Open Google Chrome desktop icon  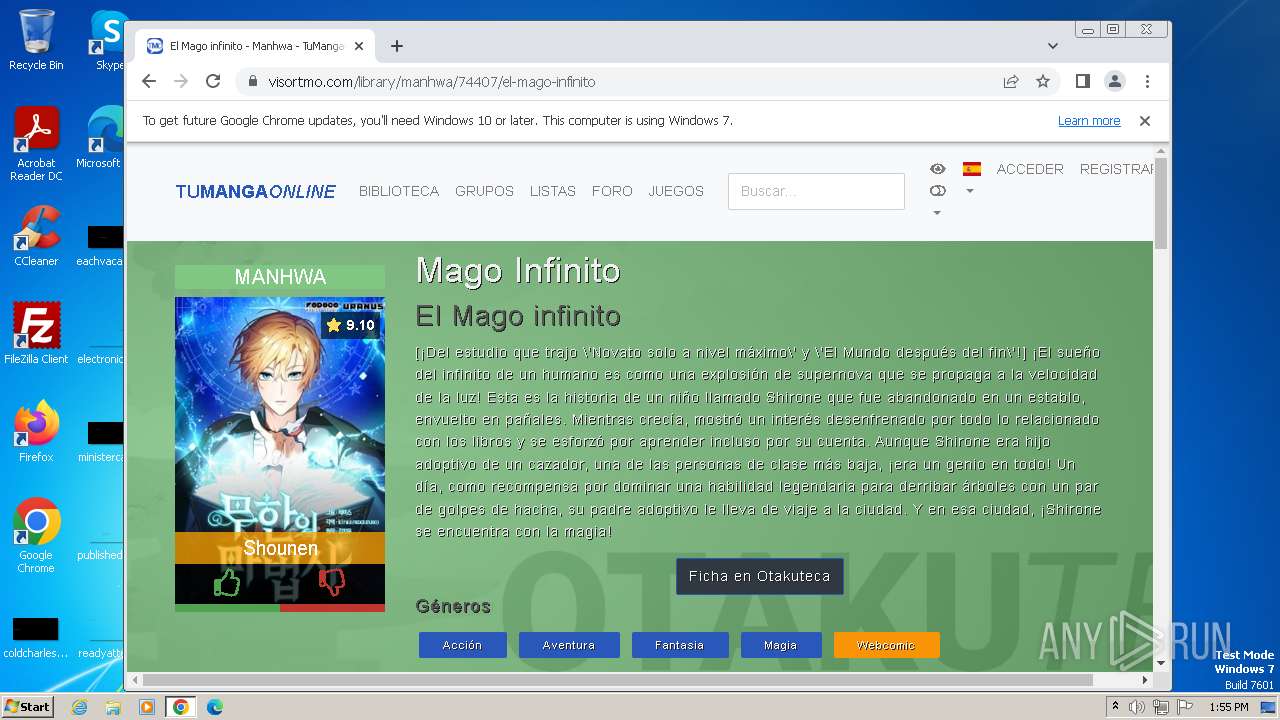pos(36,535)
